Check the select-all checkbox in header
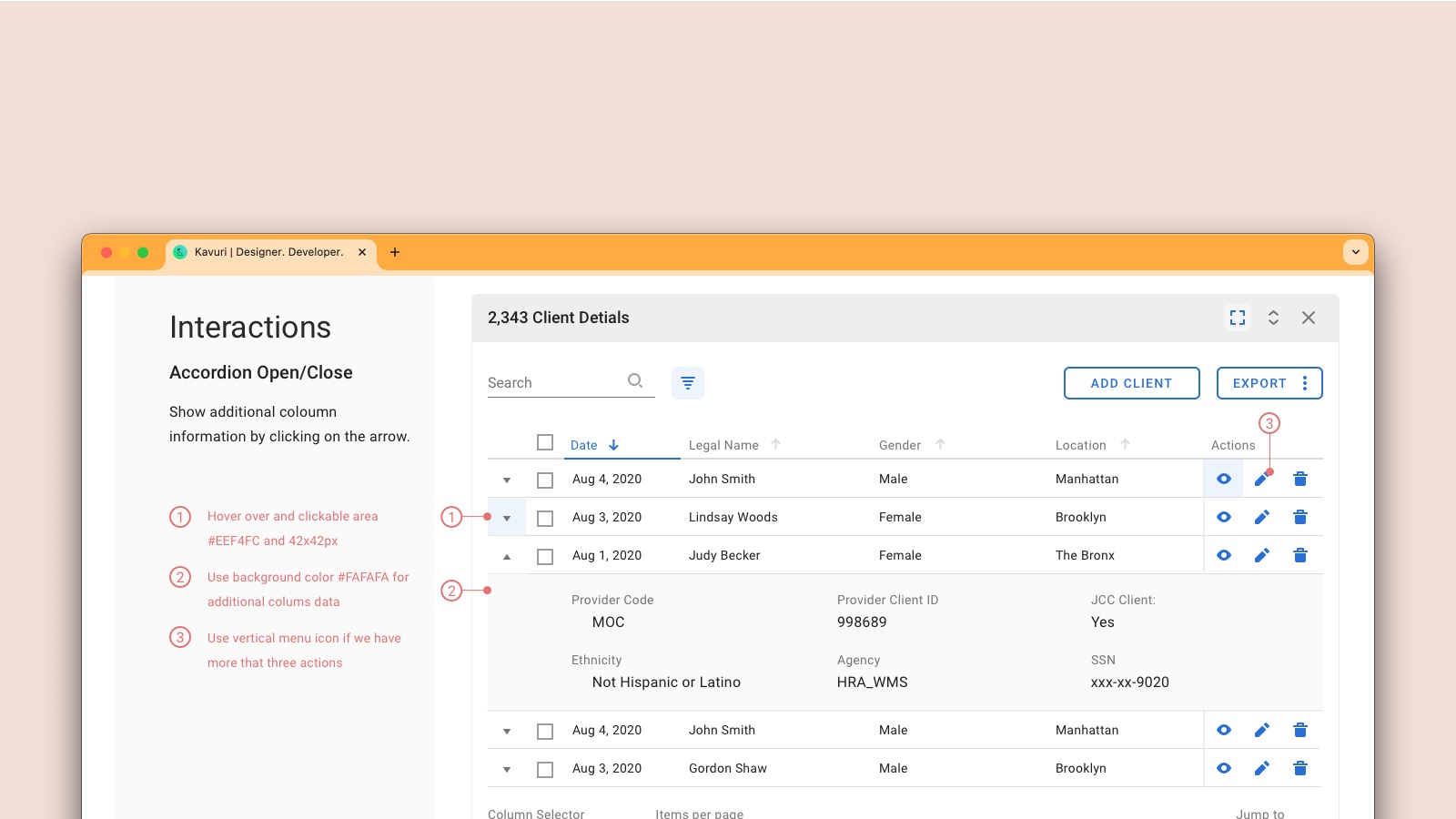Image resolution: width=1456 pixels, height=819 pixels. tap(545, 443)
